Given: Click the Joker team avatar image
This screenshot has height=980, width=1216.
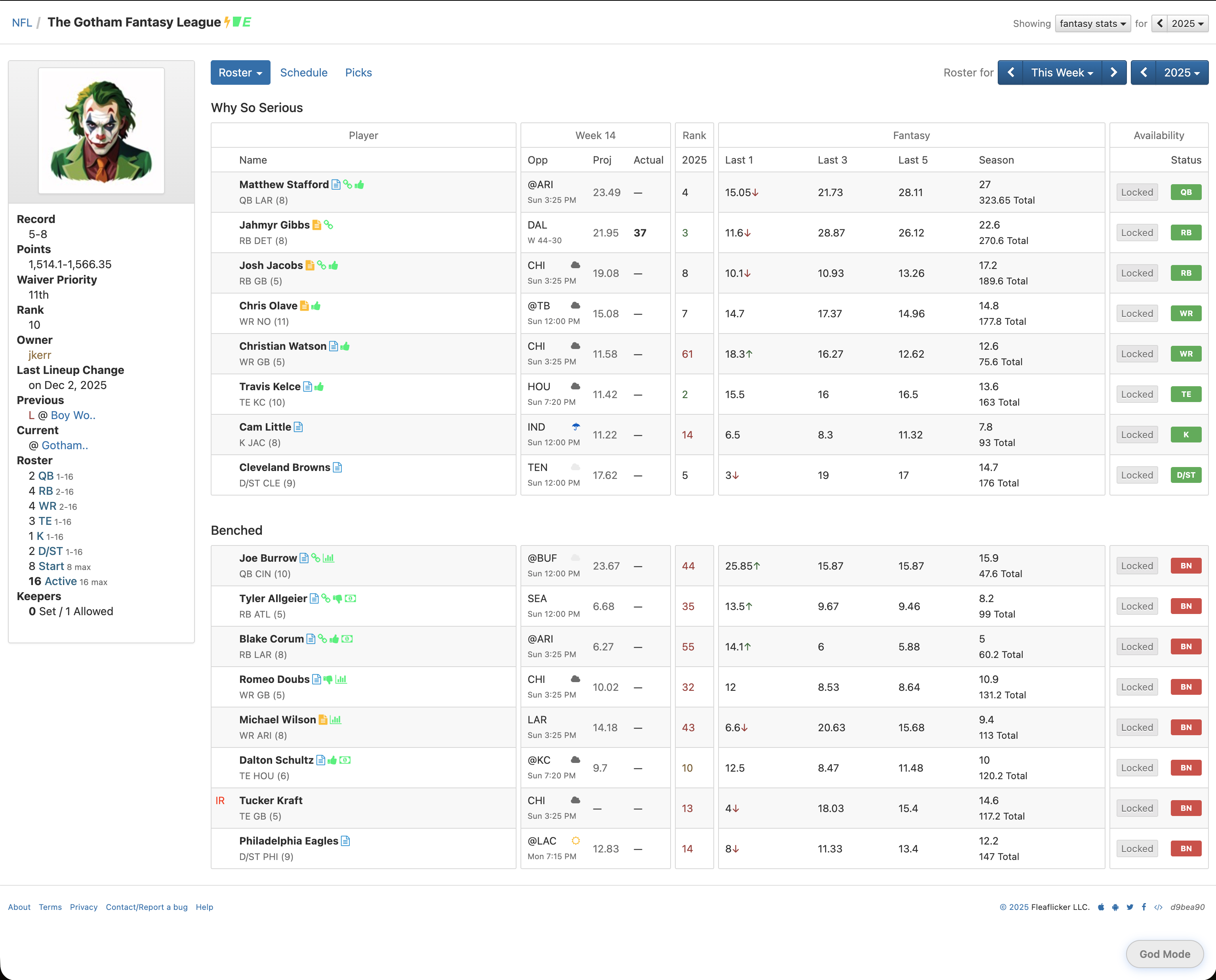Looking at the screenshot, I should (x=102, y=131).
